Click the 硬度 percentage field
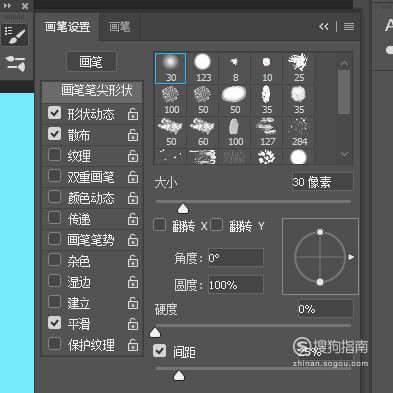The width and height of the screenshot is (393, 393). pyautogui.click(x=325, y=309)
